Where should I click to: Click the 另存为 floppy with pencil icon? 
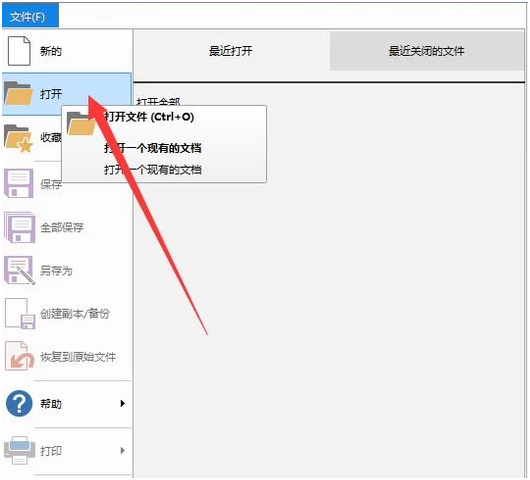pos(19,270)
